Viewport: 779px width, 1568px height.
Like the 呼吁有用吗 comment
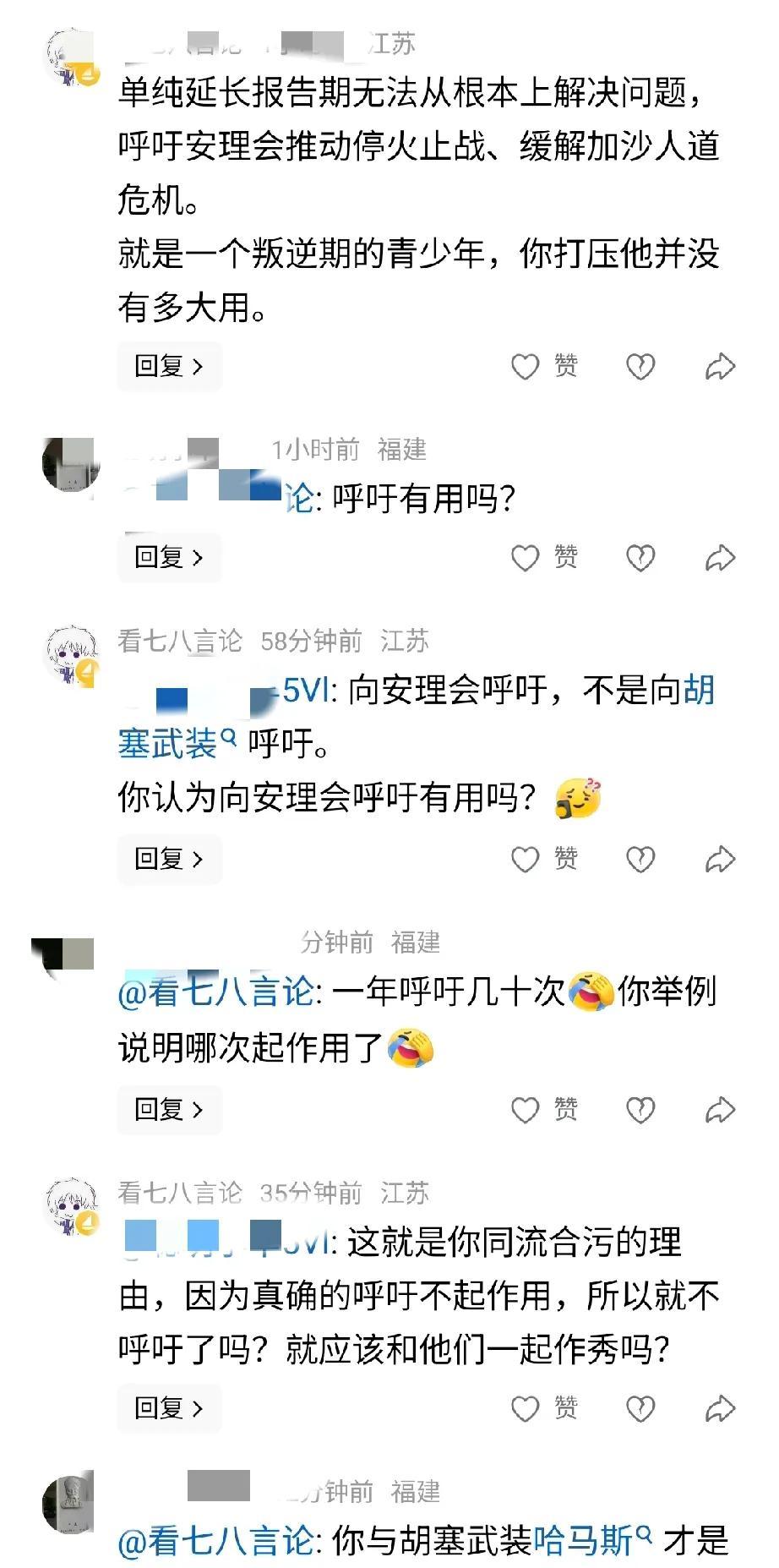(x=545, y=557)
